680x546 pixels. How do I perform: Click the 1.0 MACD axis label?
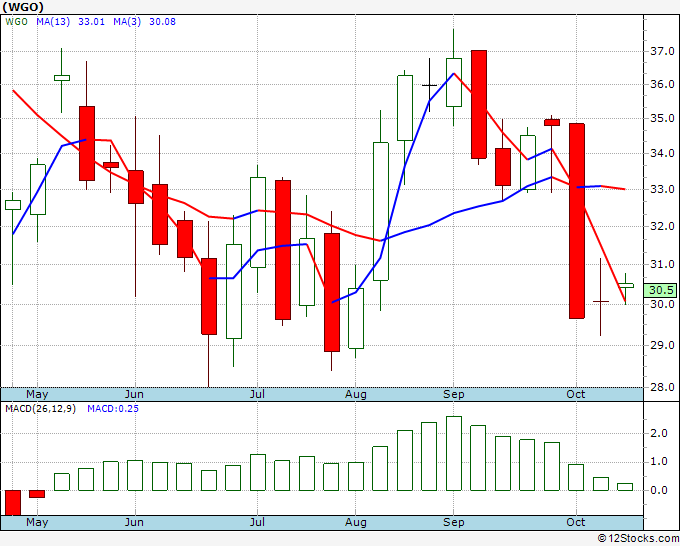[659, 461]
